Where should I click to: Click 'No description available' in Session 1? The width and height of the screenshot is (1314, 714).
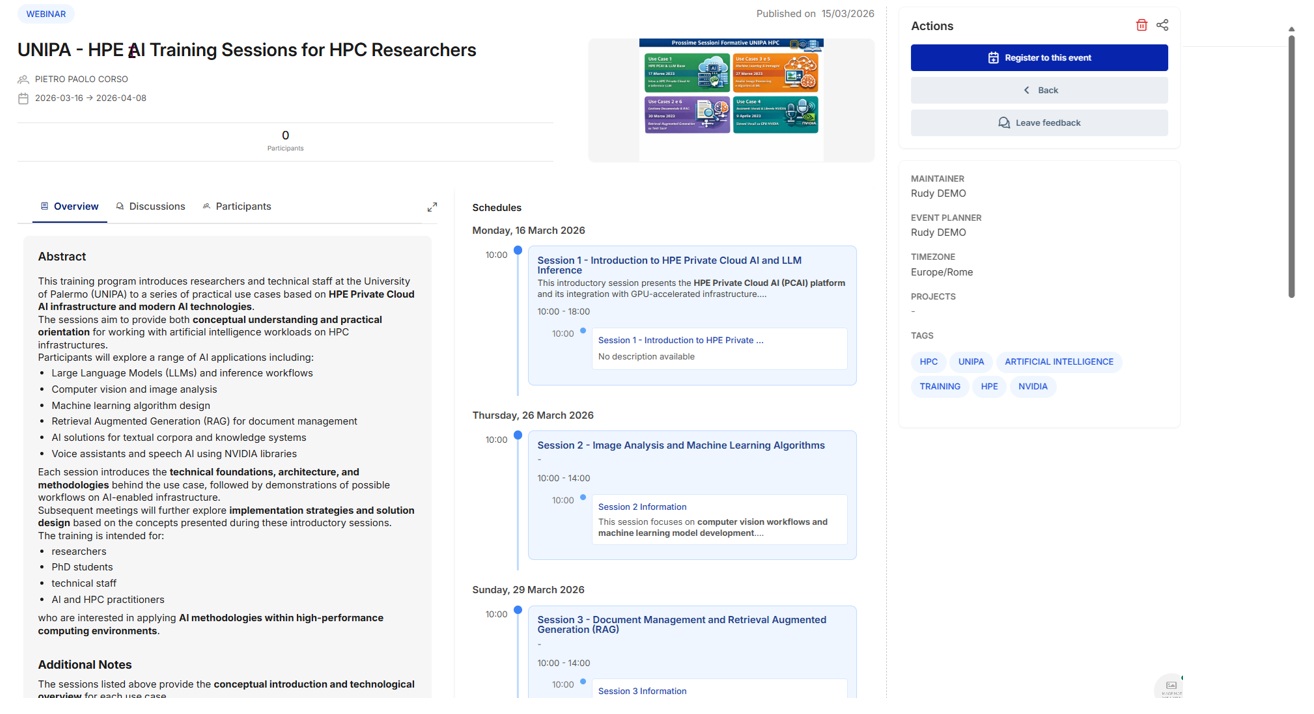(646, 356)
